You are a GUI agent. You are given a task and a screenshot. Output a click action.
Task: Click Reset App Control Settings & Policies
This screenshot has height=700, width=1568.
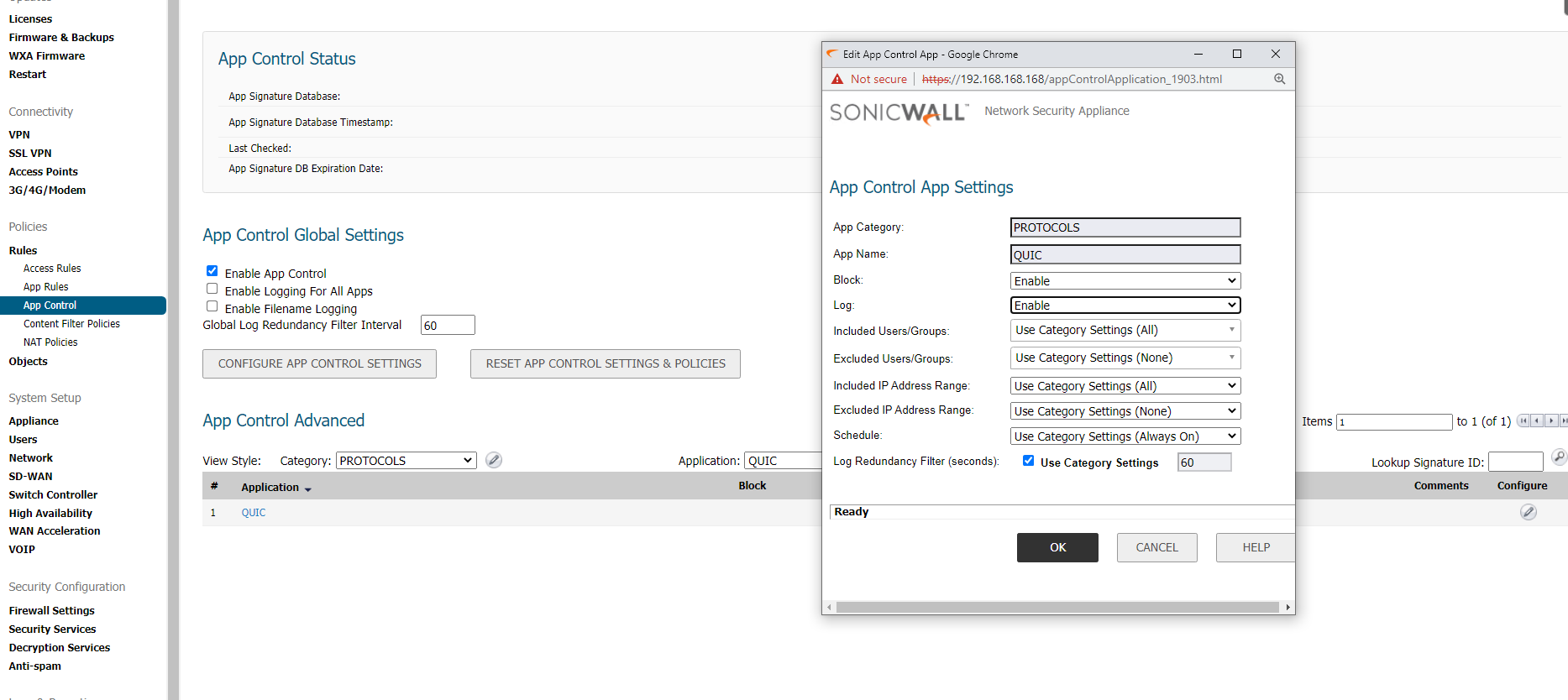pos(605,363)
